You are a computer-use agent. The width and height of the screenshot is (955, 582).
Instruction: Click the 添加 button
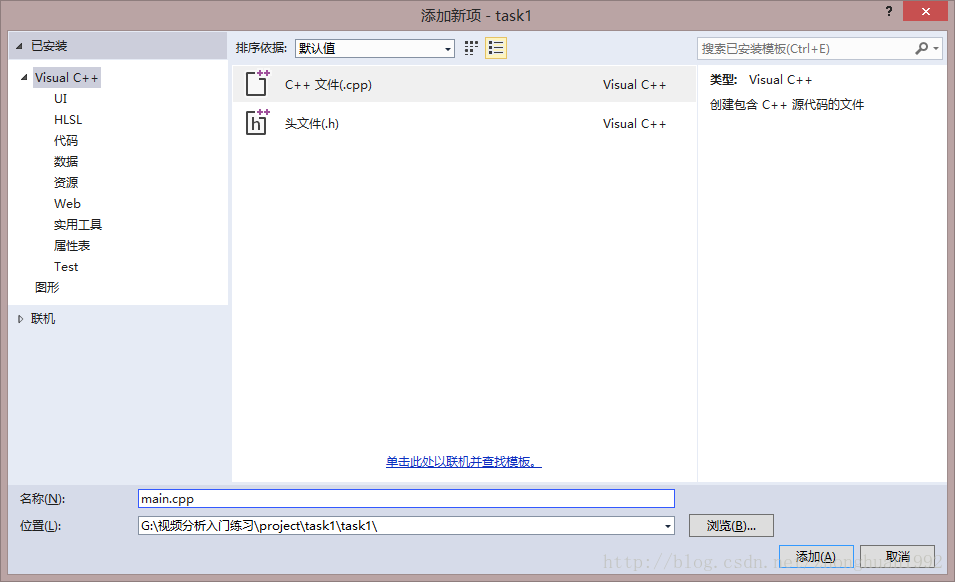815,557
